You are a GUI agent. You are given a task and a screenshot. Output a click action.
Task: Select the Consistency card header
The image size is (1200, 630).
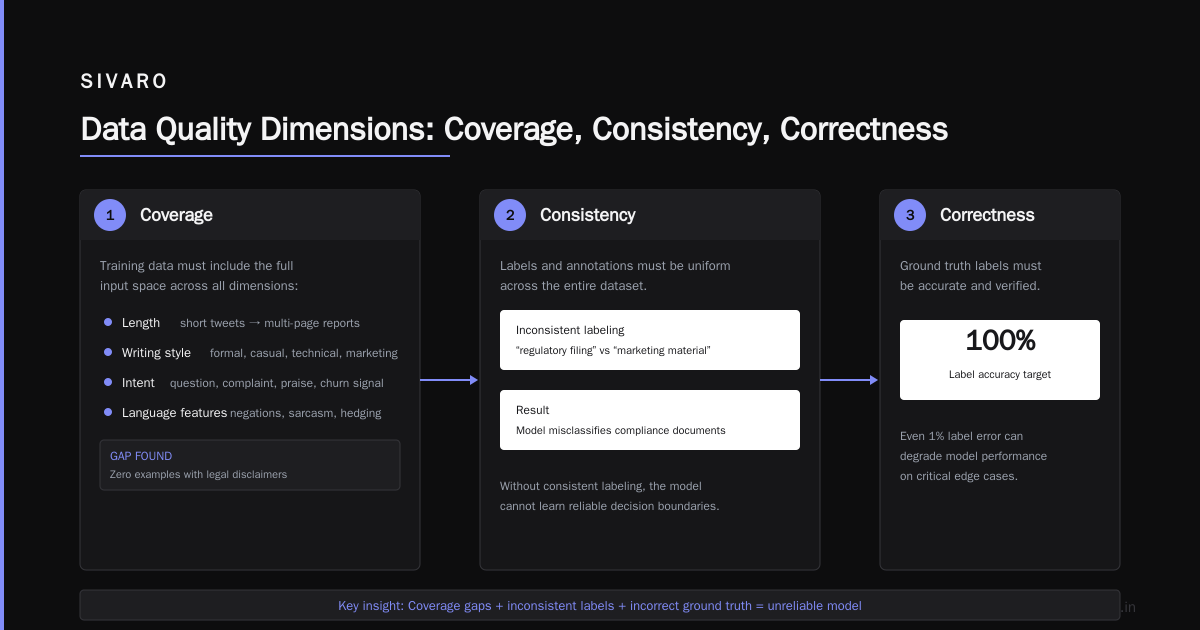tap(650, 215)
